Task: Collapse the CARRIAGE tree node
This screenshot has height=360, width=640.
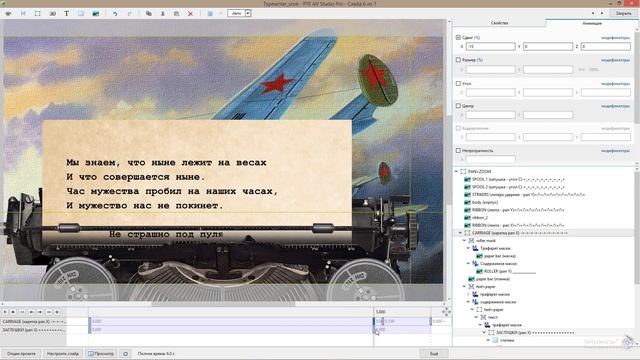Action: click(x=460, y=233)
